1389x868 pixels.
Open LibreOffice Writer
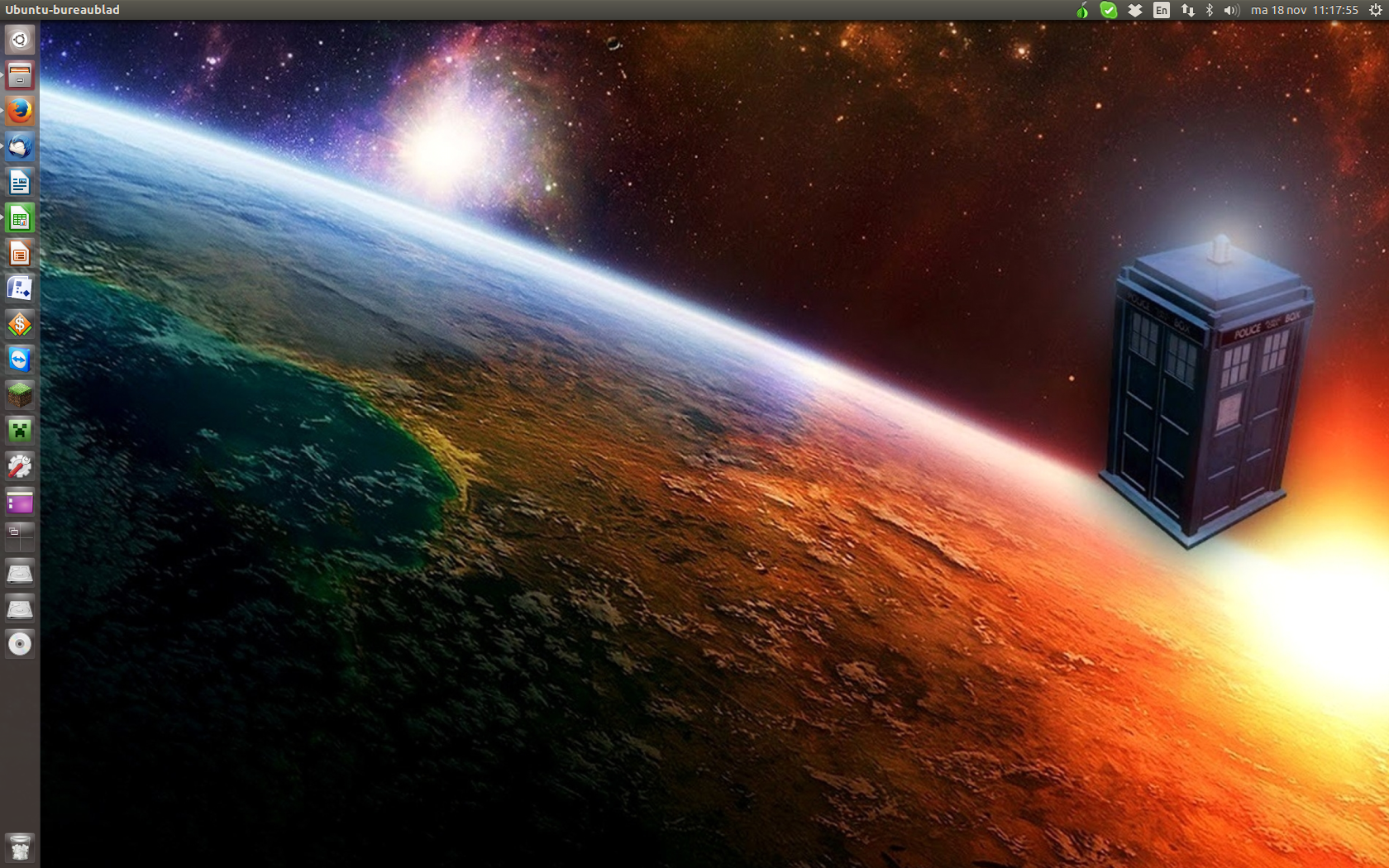pos(20,183)
